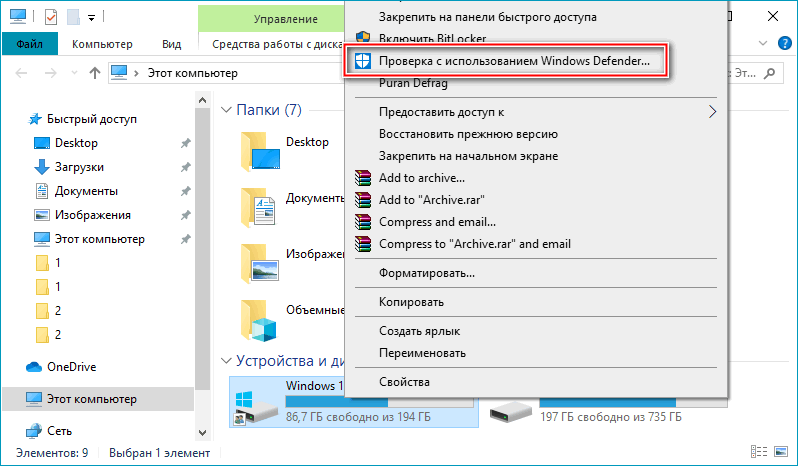Click the pin icon next to Desktop
Viewport: 798px width, 466px height.
tap(186, 143)
